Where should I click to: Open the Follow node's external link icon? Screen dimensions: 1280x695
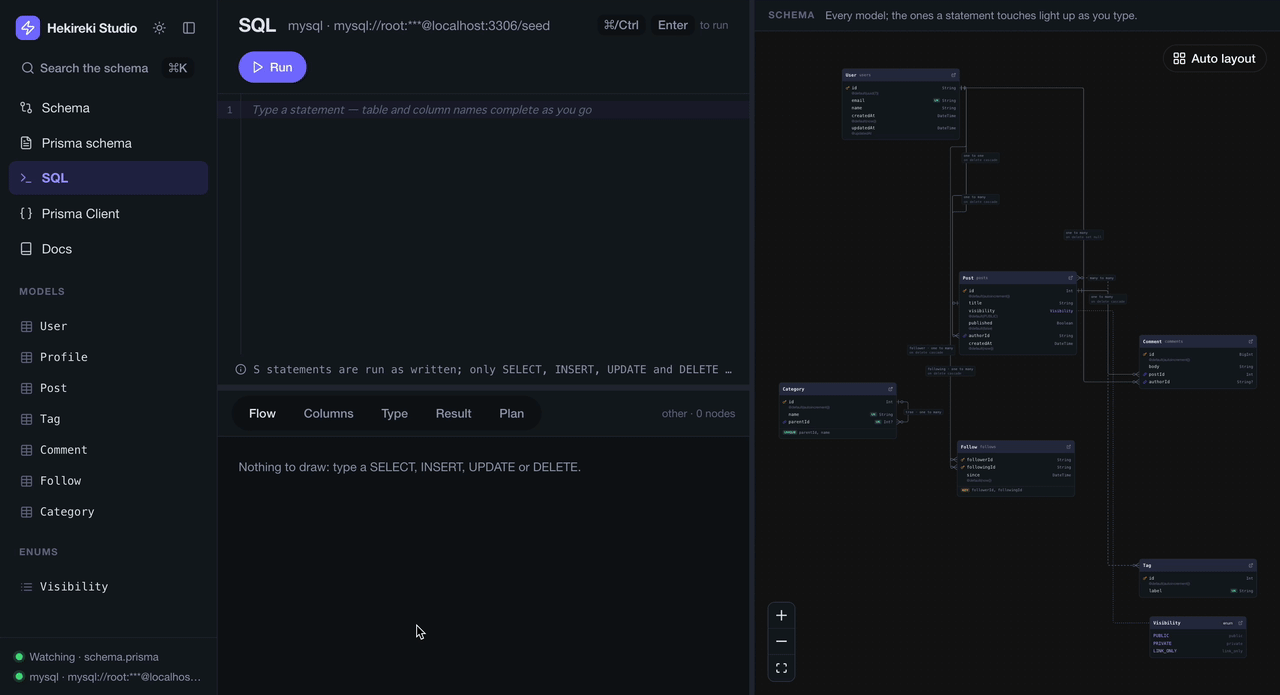tap(1068, 447)
